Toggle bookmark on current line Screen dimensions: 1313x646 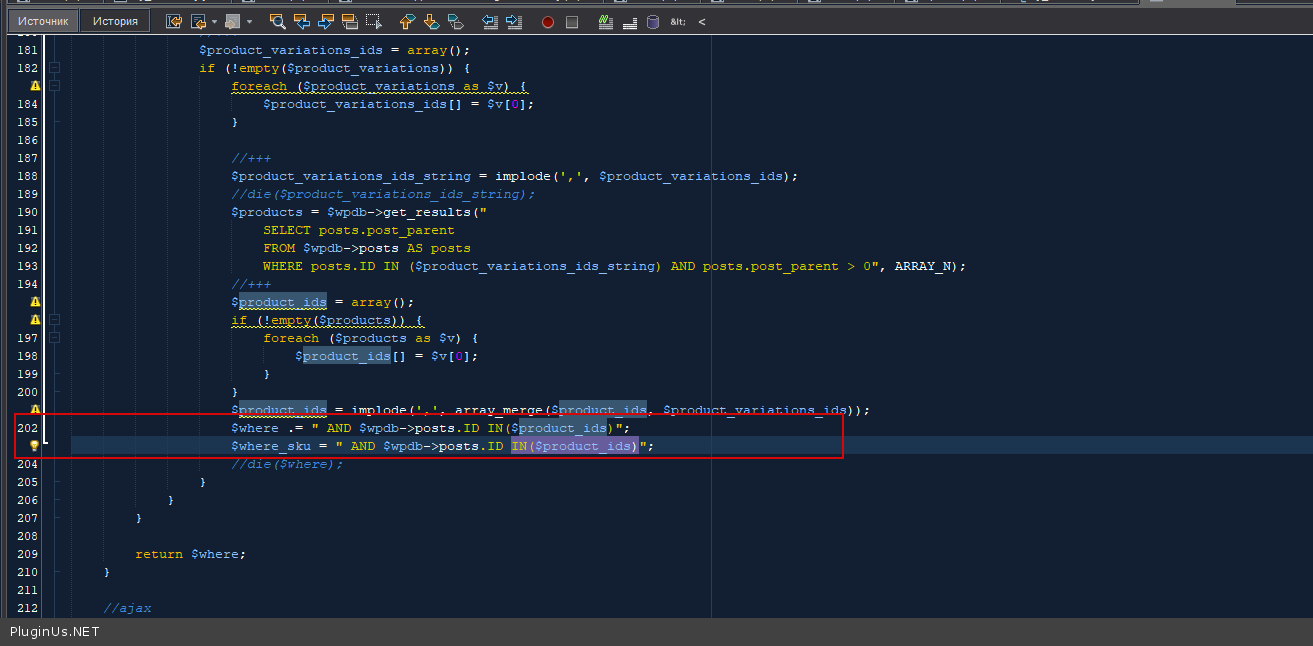point(455,21)
